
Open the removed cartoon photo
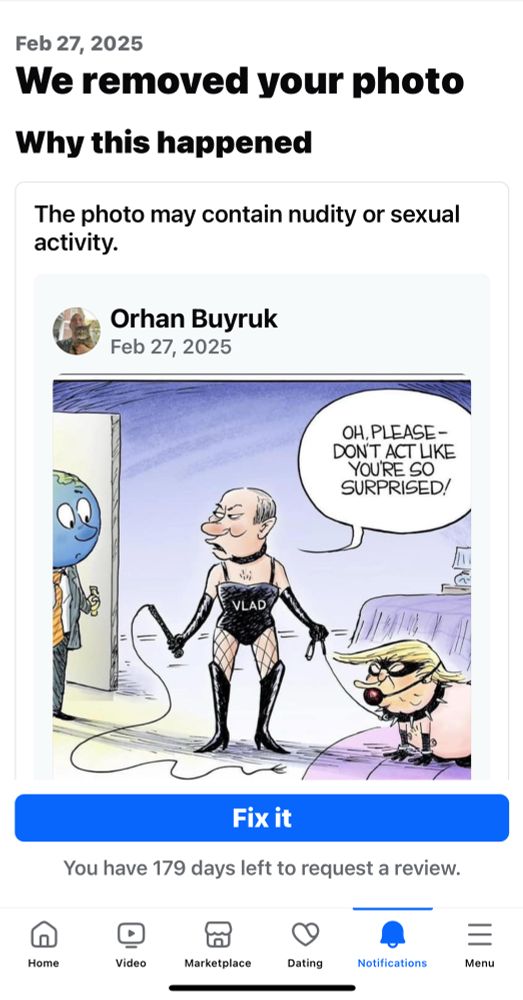pyautogui.click(x=262, y=579)
